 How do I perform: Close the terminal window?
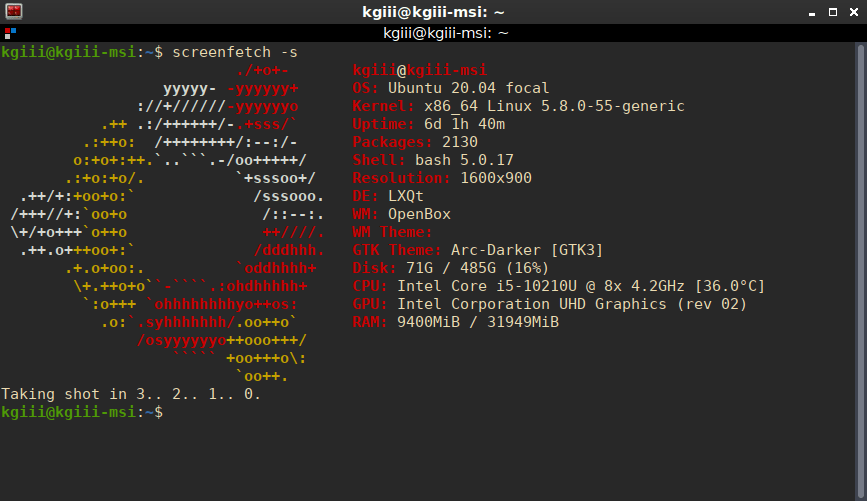pyautogui.click(x=854, y=12)
